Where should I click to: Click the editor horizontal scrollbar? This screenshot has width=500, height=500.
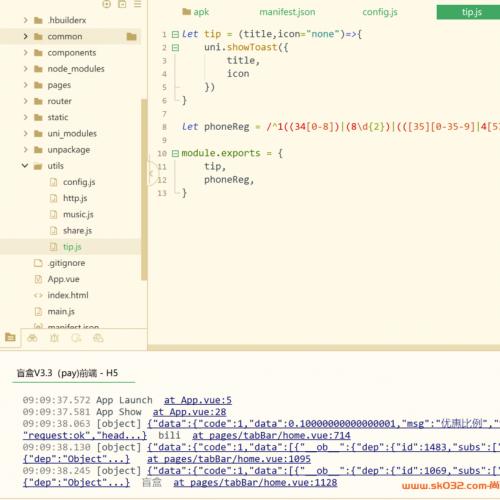coord(324,348)
